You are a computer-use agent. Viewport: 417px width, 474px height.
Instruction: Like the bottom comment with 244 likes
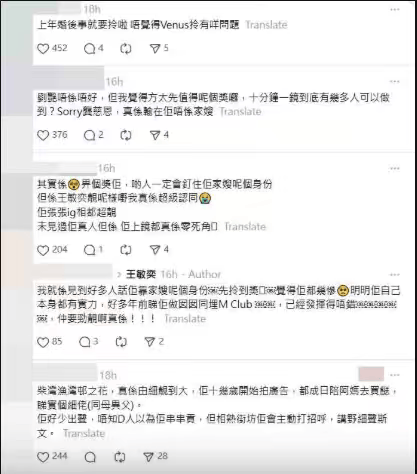coord(43,457)
